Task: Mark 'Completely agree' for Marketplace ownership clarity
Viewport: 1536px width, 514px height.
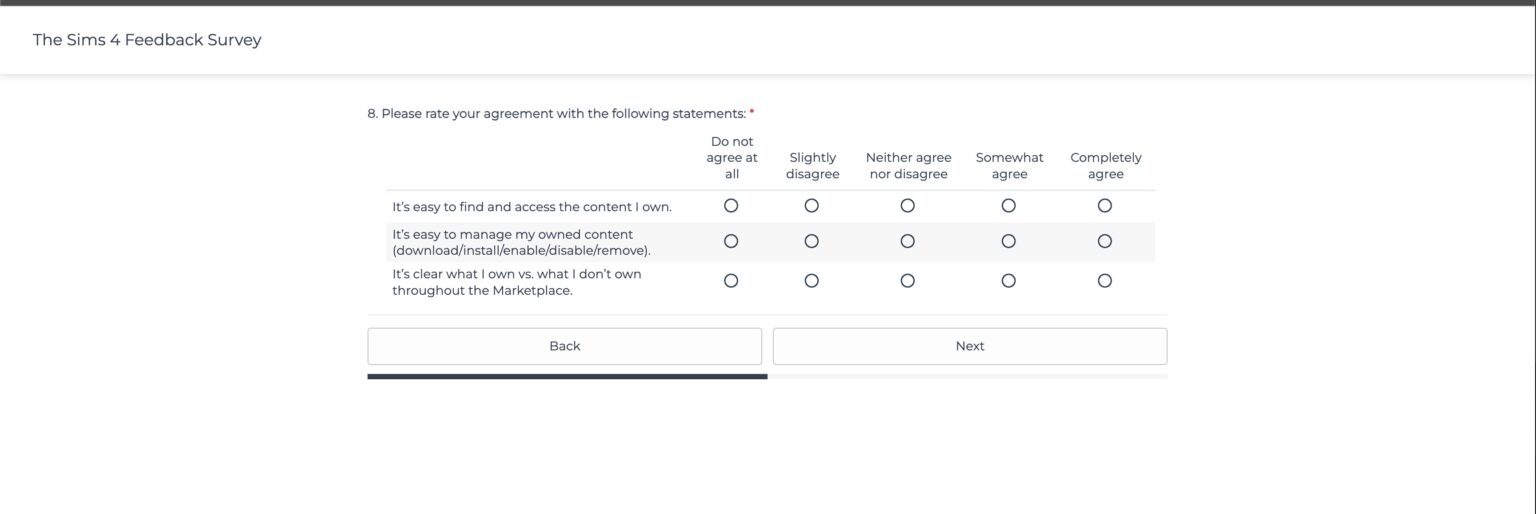Action: [x=1105, y=281]
